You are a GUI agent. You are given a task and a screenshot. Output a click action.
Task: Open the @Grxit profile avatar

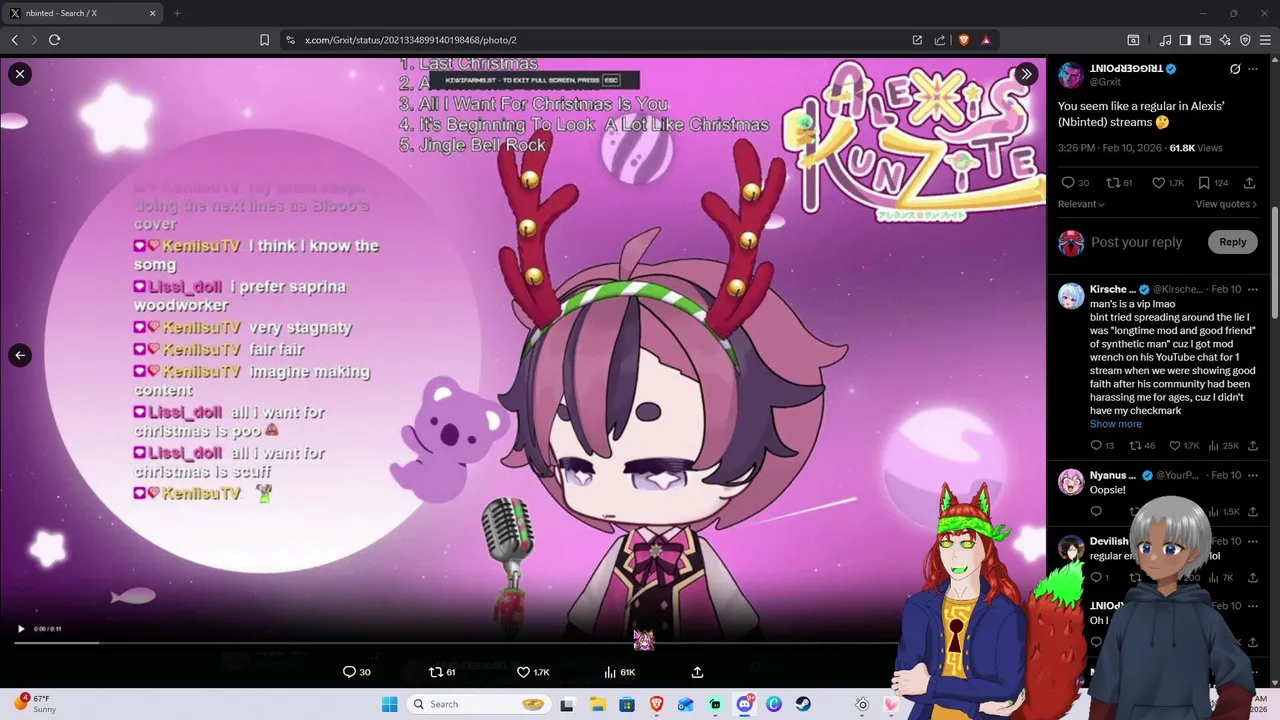[1071, 75]
